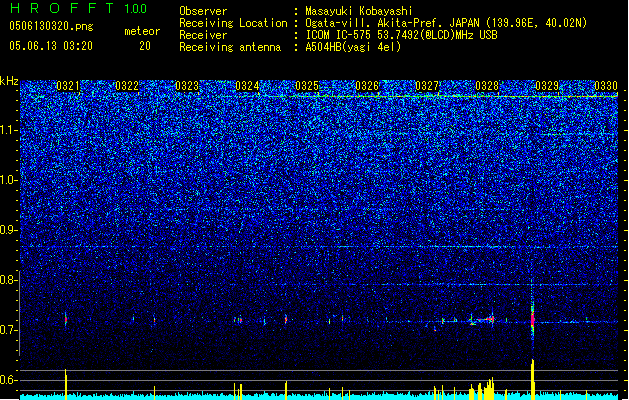Click the 0329 time marker

pos(547,86)
